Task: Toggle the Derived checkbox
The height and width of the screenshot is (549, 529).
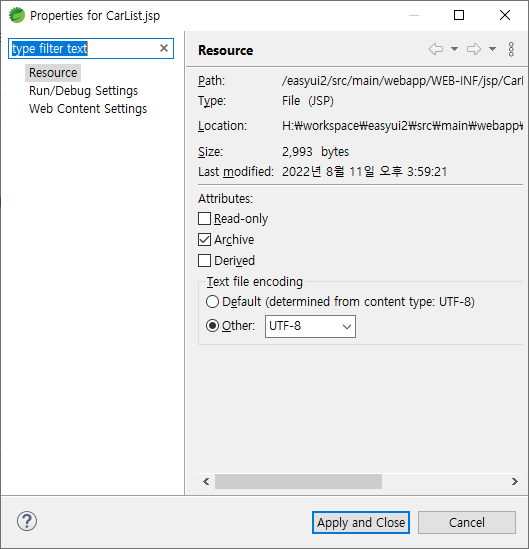Action: point(204,260)
